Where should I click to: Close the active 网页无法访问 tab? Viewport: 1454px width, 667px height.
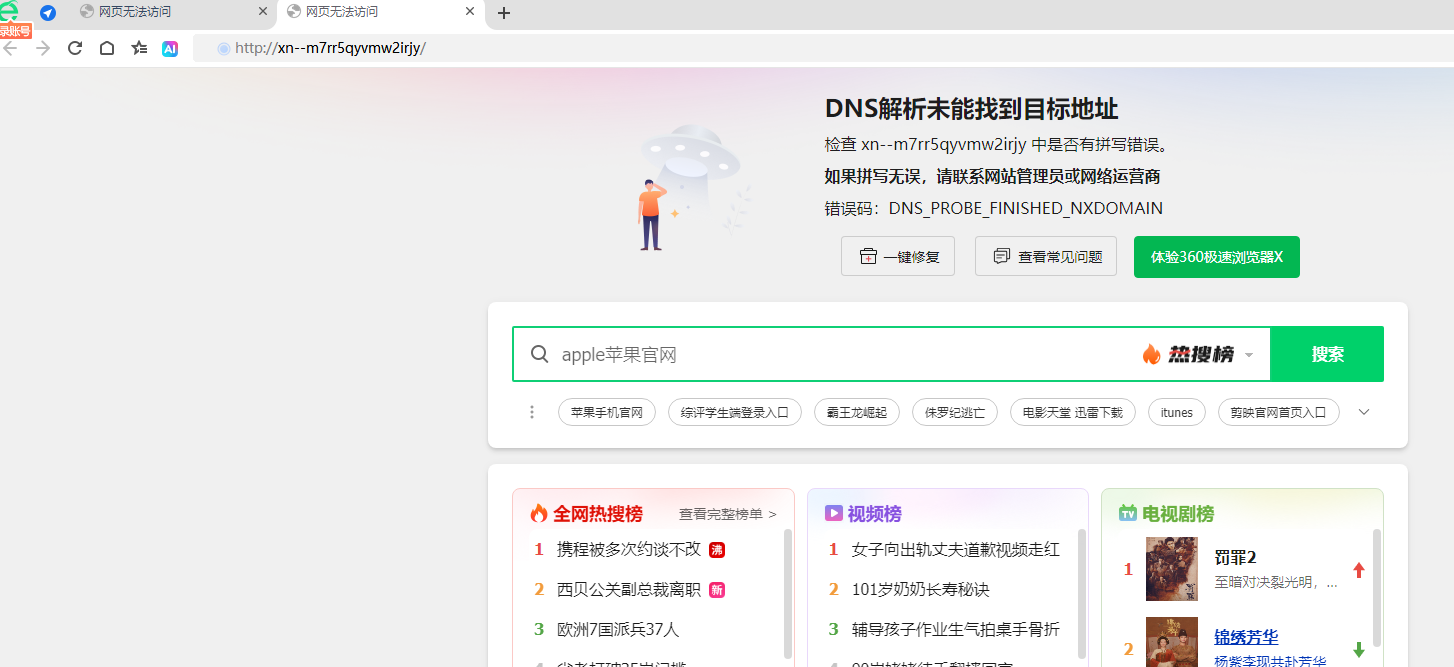pos(470,12)
